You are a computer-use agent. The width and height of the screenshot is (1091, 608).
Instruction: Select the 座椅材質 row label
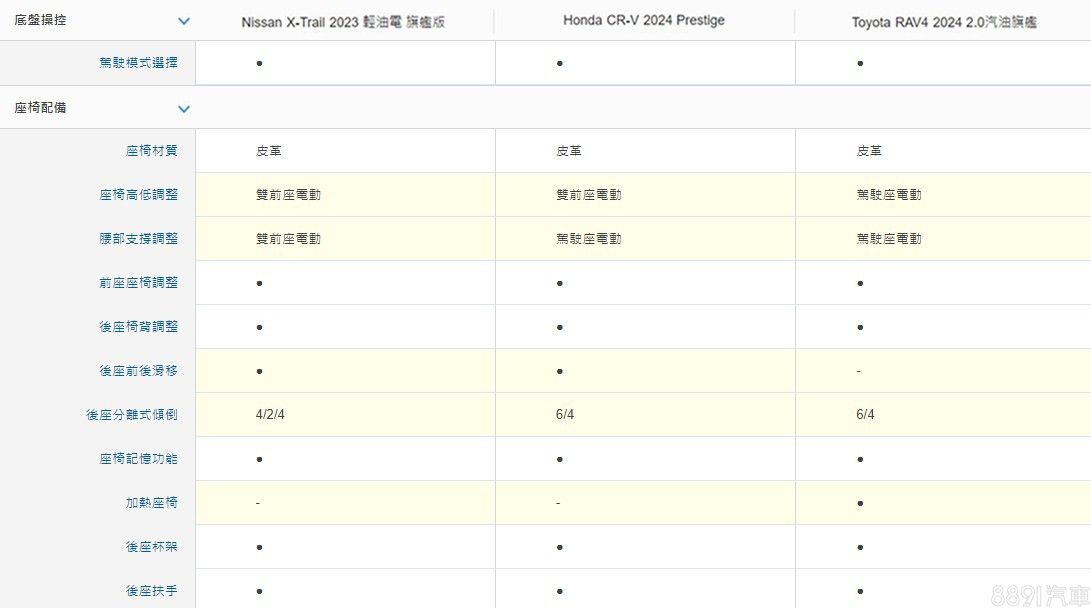tap(152, 151)
